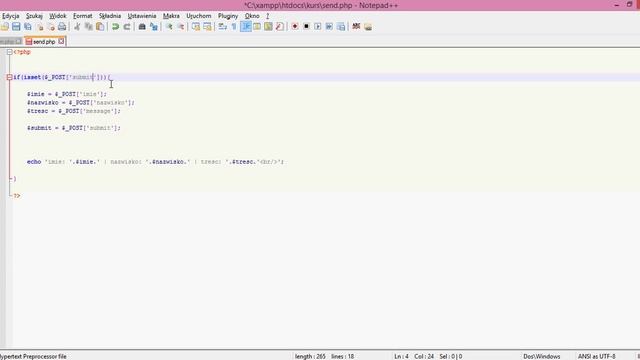Place cursor in the $imie = $_POST line
This screenshot has width=640, height=360.
67,94
